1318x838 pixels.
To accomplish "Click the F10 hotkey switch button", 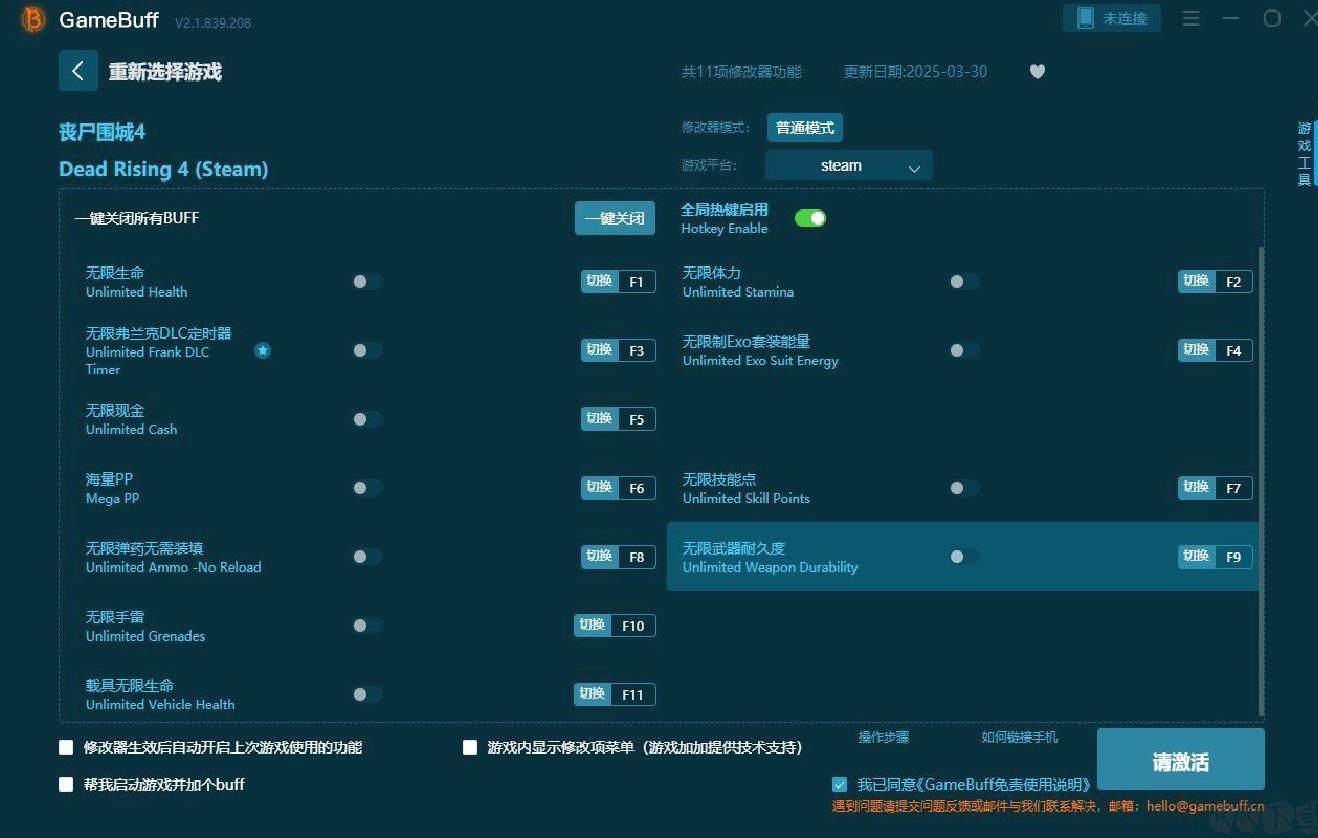I will [615, 625].
